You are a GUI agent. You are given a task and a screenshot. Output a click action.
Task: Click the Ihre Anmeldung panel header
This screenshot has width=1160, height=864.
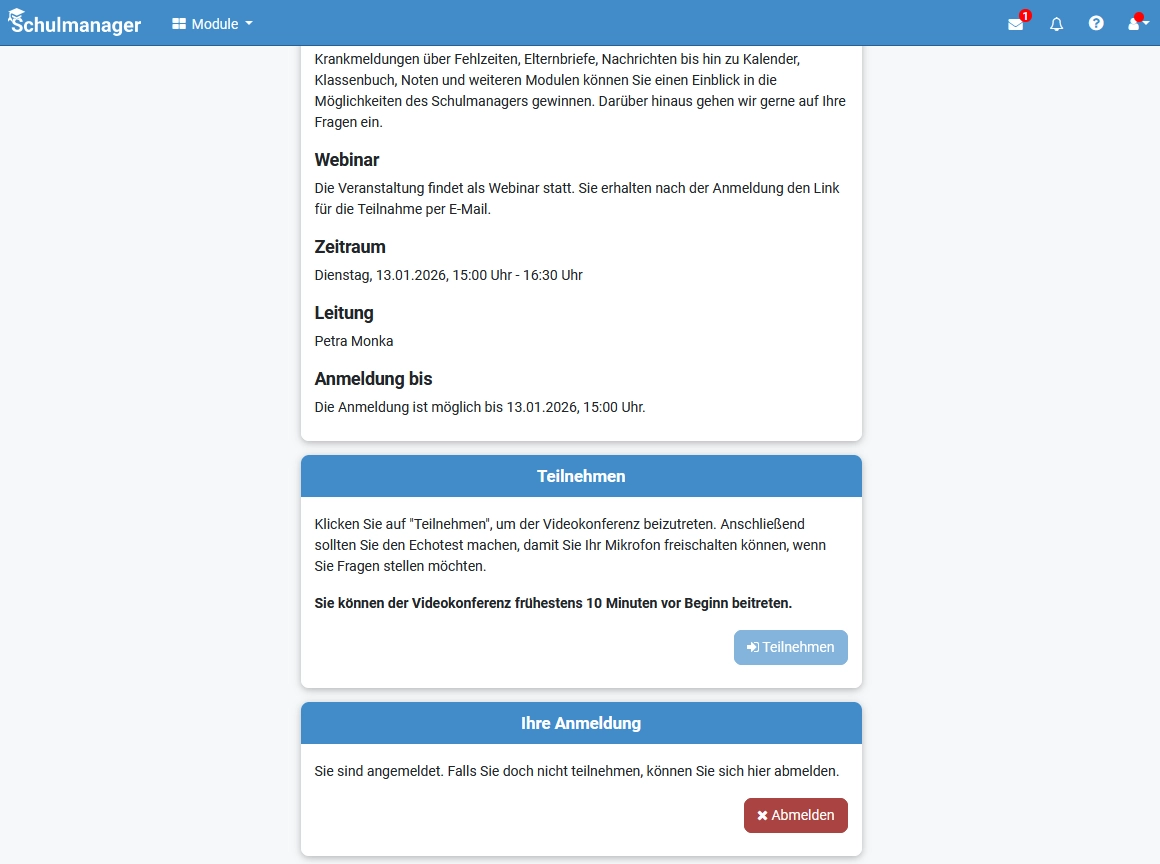(581, 723)
